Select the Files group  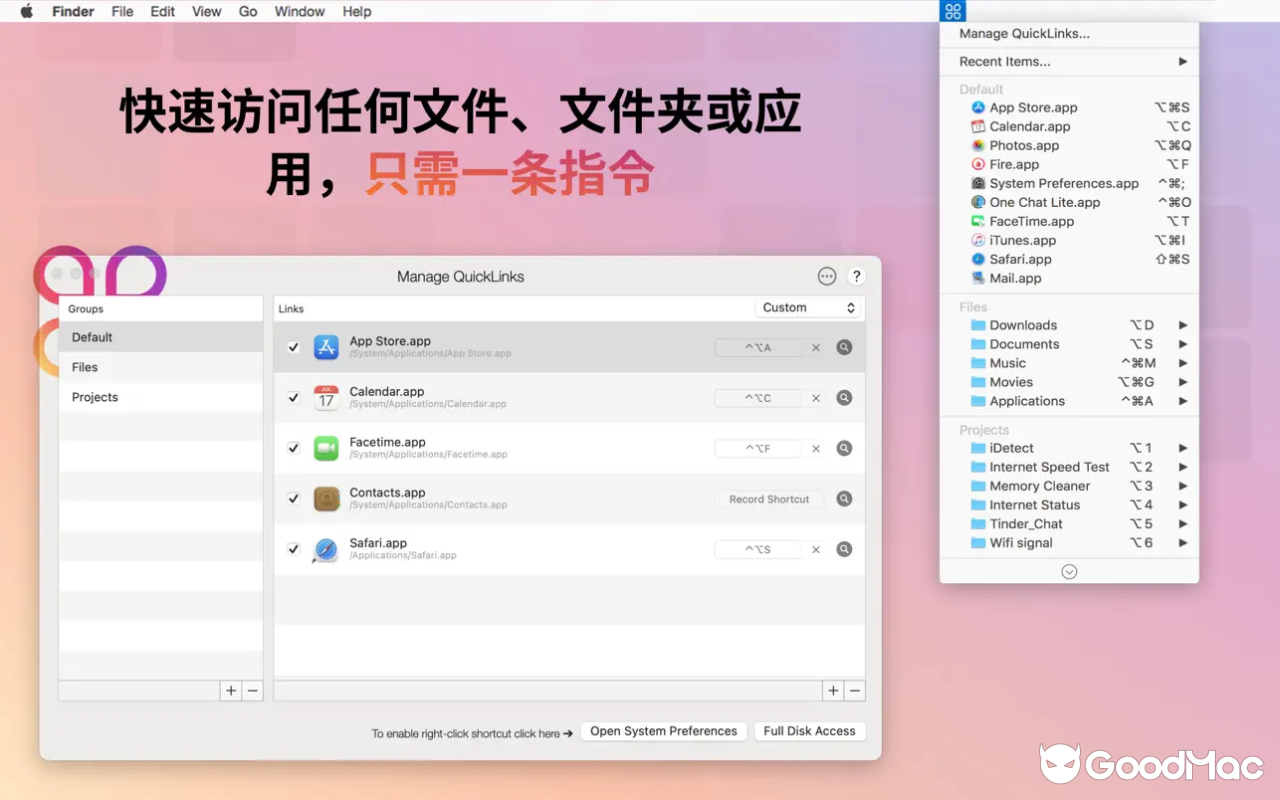[x=161, y=367]
